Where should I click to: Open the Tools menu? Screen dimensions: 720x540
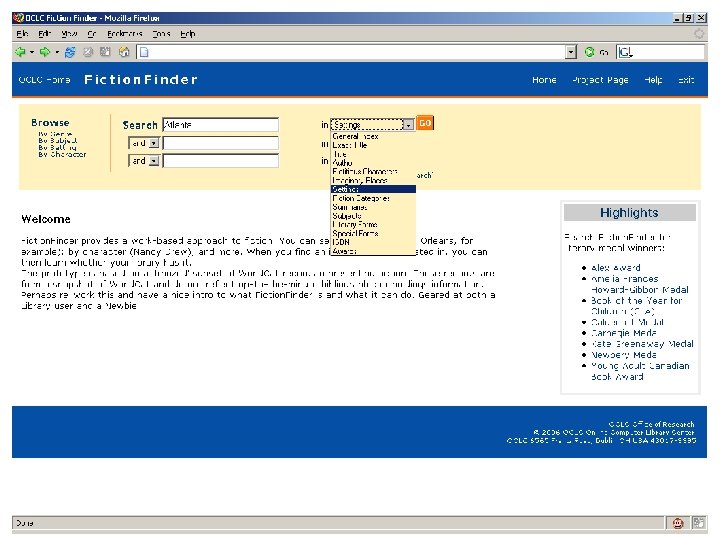(x=161, y=34)
